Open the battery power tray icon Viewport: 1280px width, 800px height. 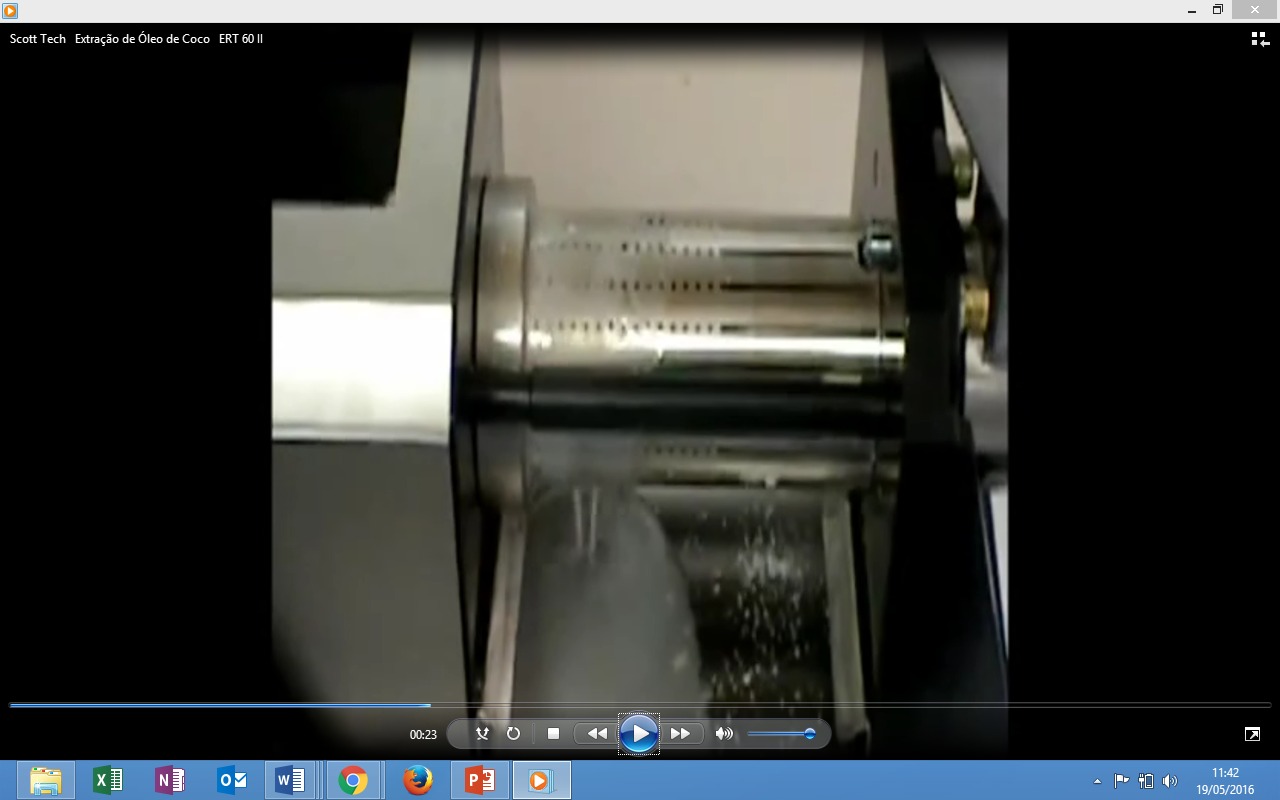click(1146, 781)
